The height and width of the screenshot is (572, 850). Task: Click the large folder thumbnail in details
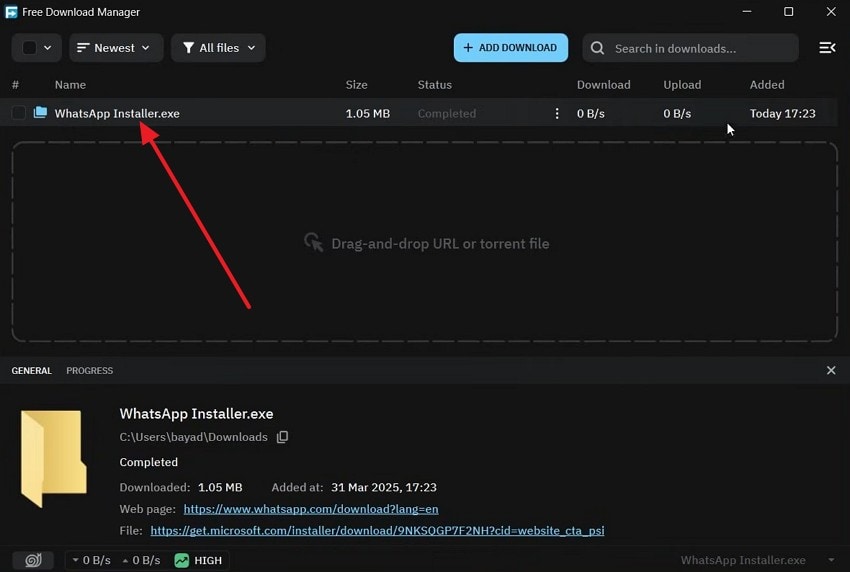[53, 458]
